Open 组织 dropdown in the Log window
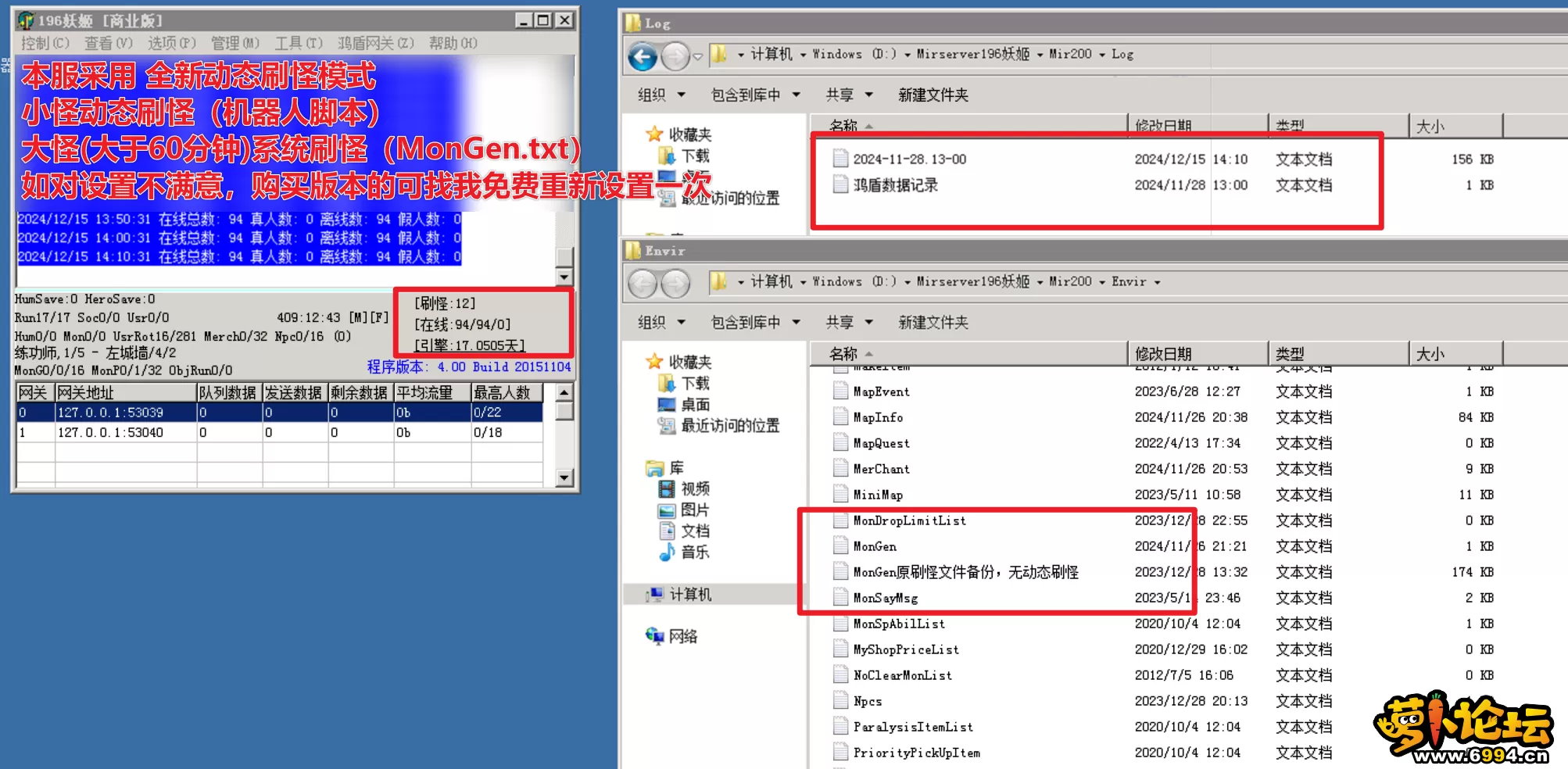This screenshot has height=769, width=1568. coord(660,95)
